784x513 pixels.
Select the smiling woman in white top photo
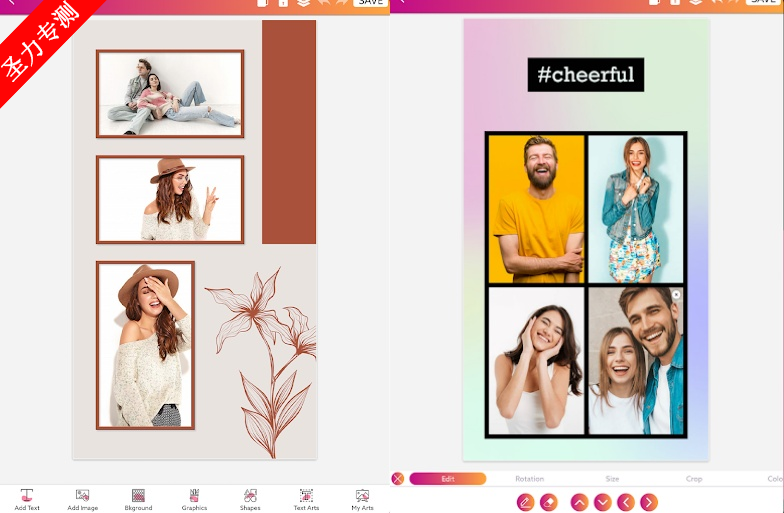[x=536, y=360]
